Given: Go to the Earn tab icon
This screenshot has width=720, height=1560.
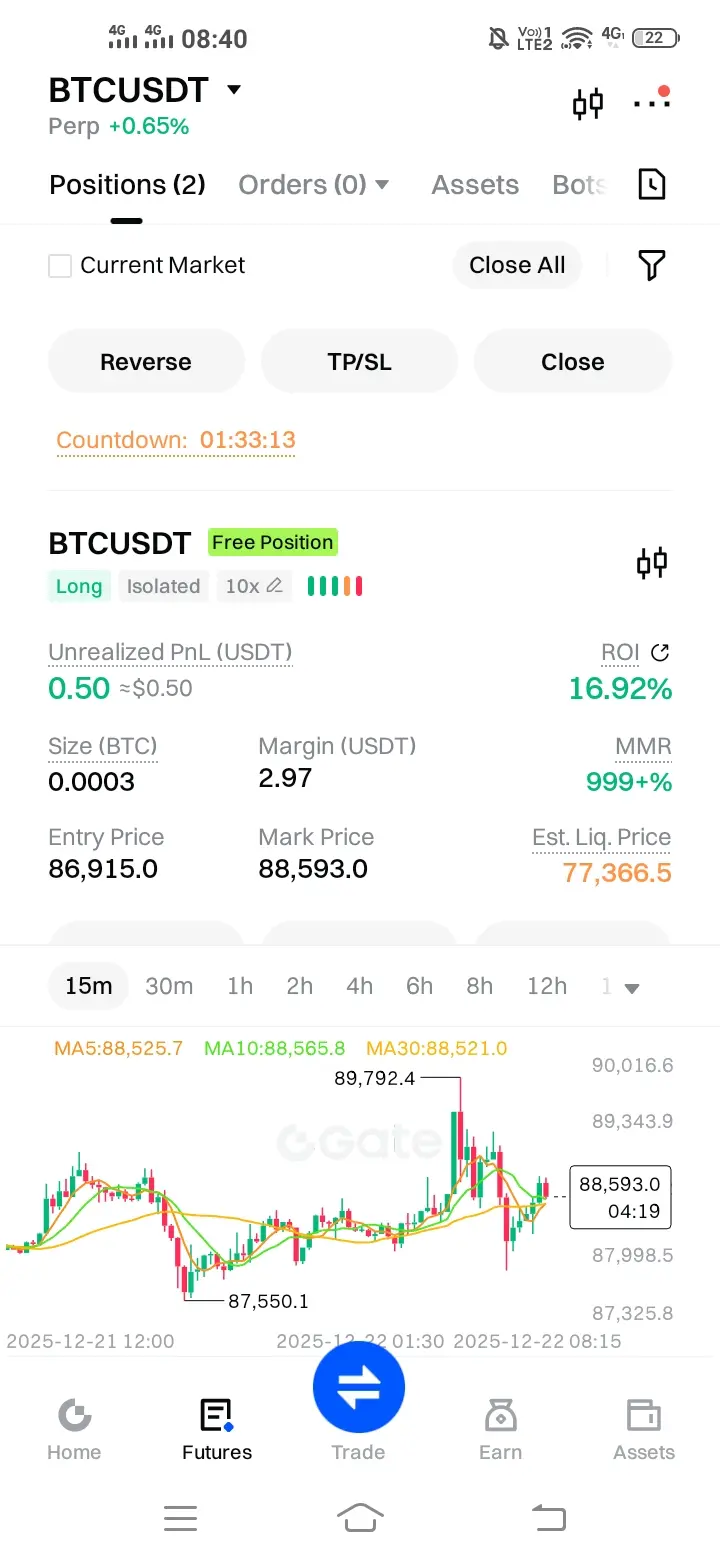Looking at the screenshot, I should click(x=500, y=1416).
